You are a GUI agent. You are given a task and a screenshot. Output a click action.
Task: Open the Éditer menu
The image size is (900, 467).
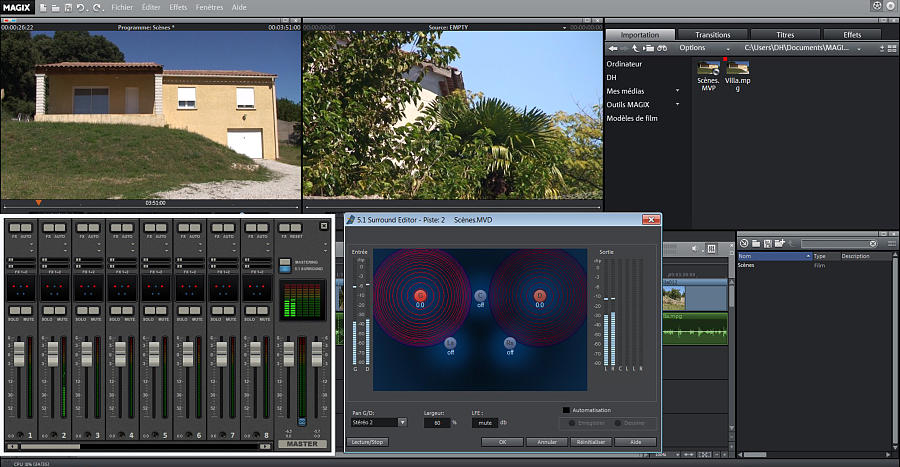(151, 7)
